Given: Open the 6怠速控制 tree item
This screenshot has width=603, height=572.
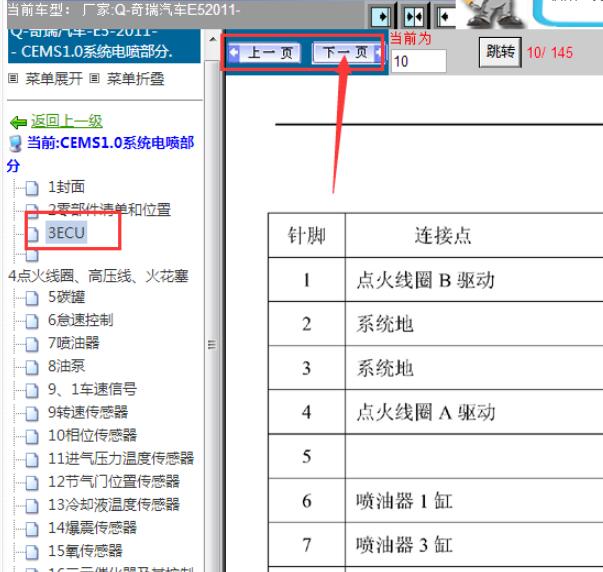Looking at the screenshot, I should tap(80, 320).
